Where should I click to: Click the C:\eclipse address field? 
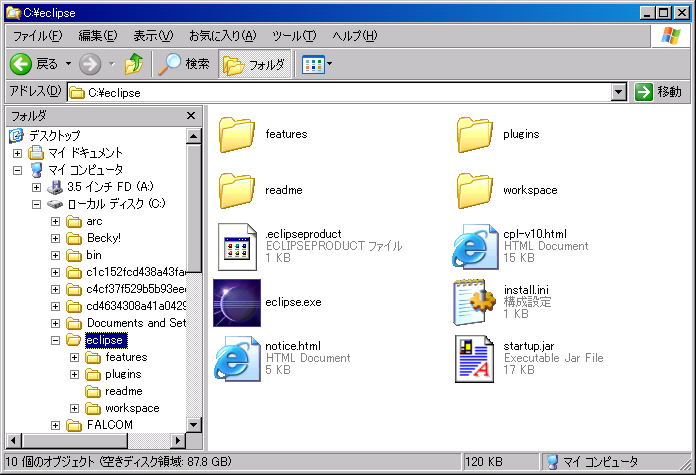tap(340, 92)
